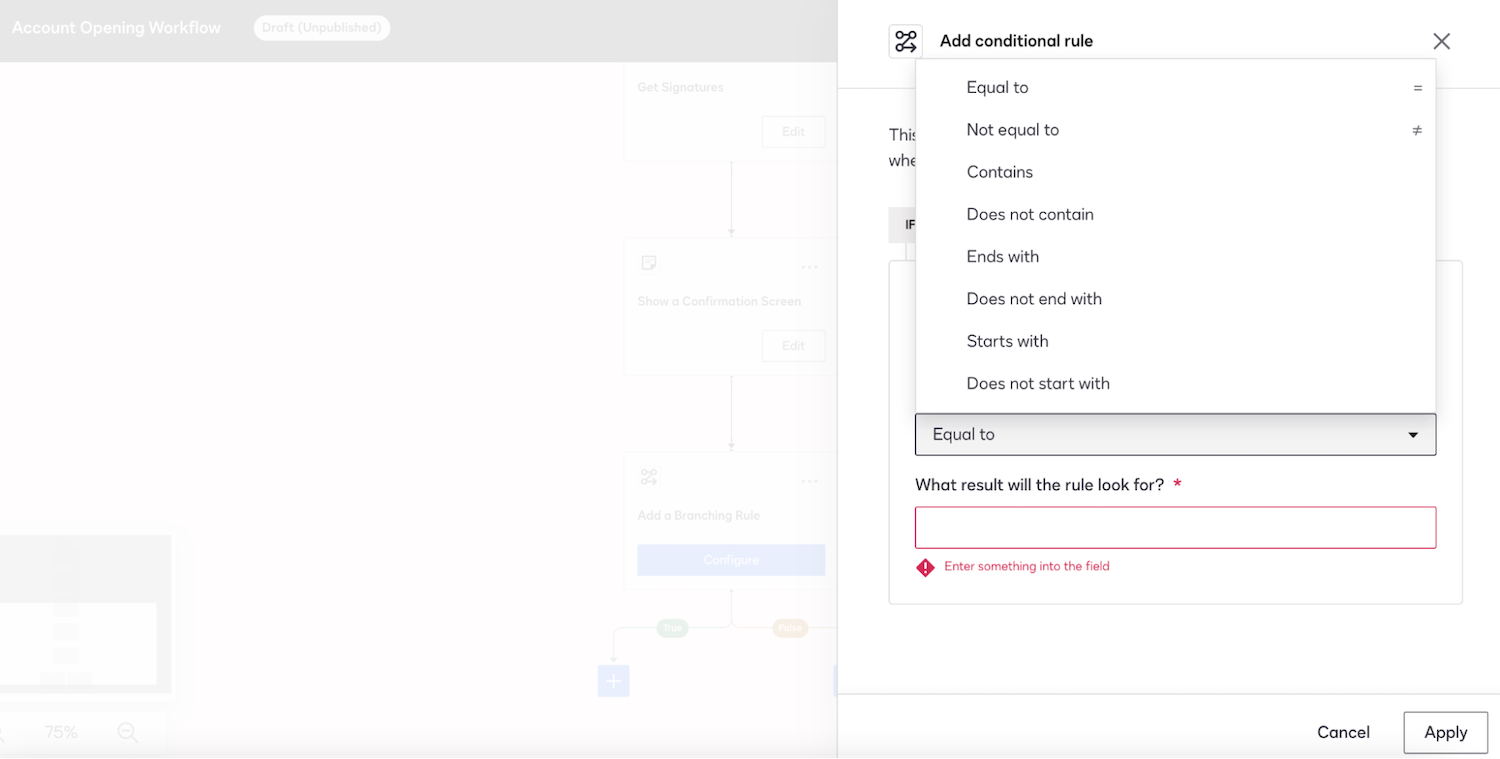The image size is (1500, 759).
Task: Click the equals symbol next to Equal to
Action: pos(1417,87)
